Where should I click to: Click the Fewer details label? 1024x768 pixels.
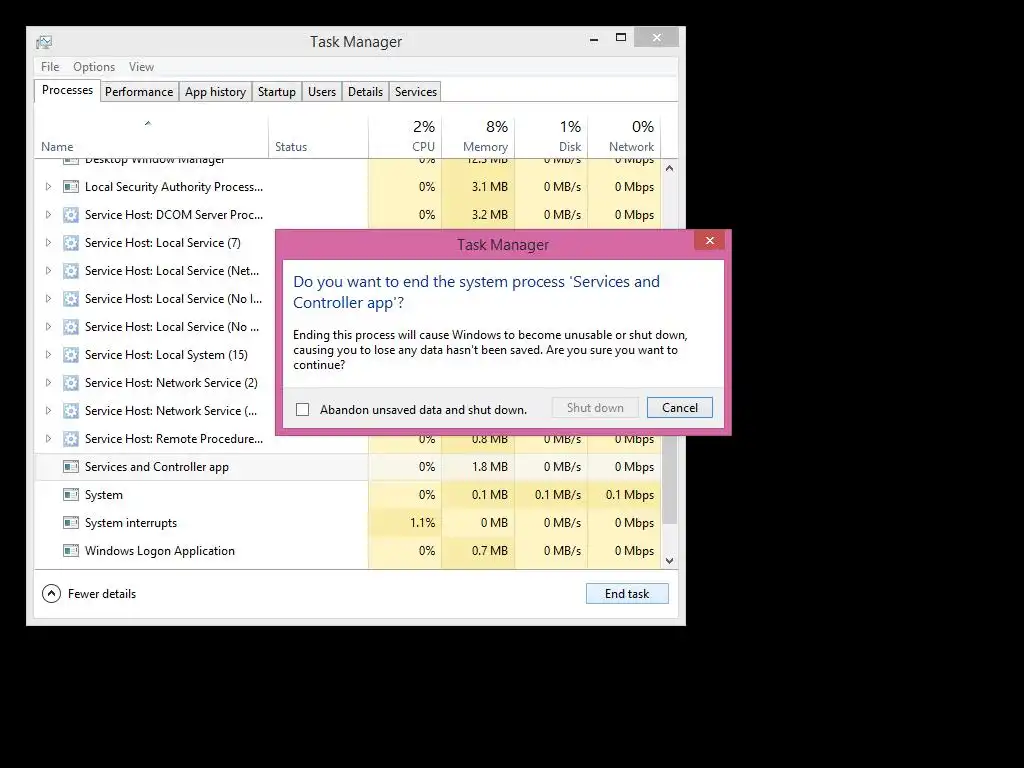102,594
